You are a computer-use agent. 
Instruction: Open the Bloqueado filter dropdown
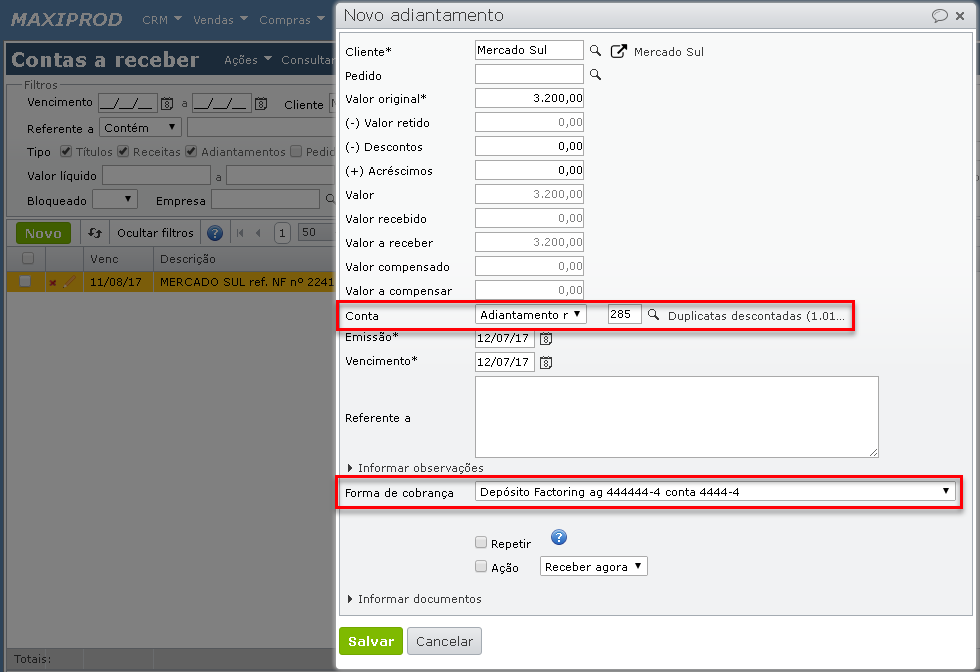115,199
